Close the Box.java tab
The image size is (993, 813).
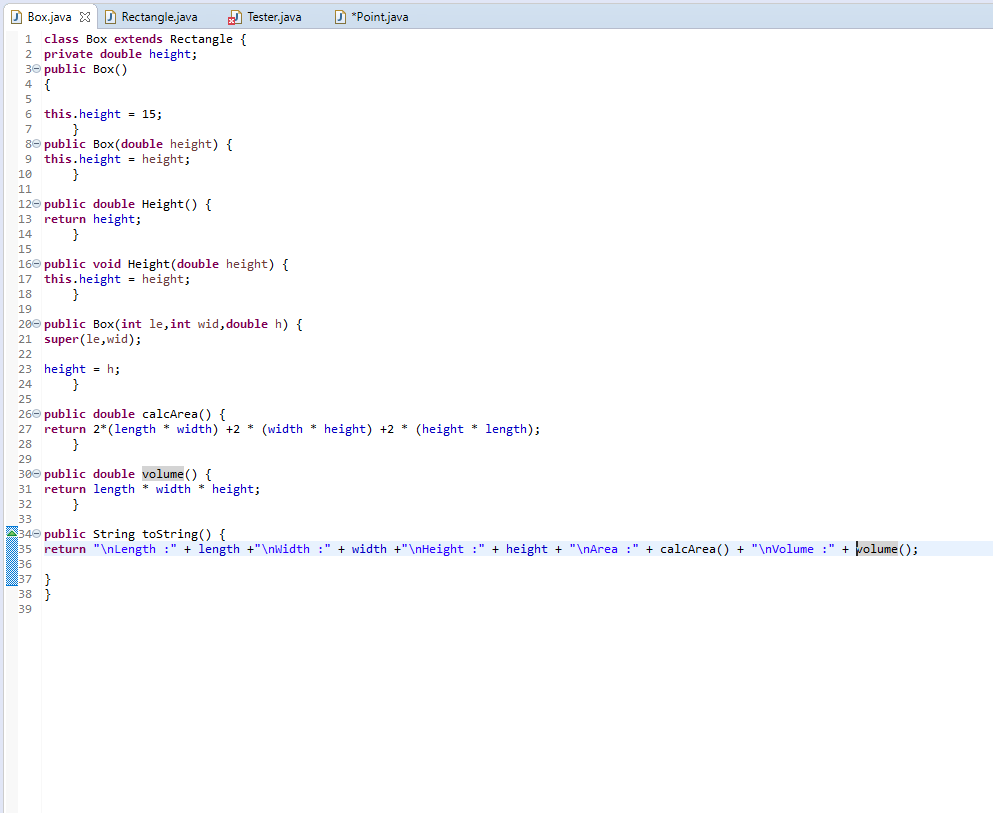tap(85, 17)
